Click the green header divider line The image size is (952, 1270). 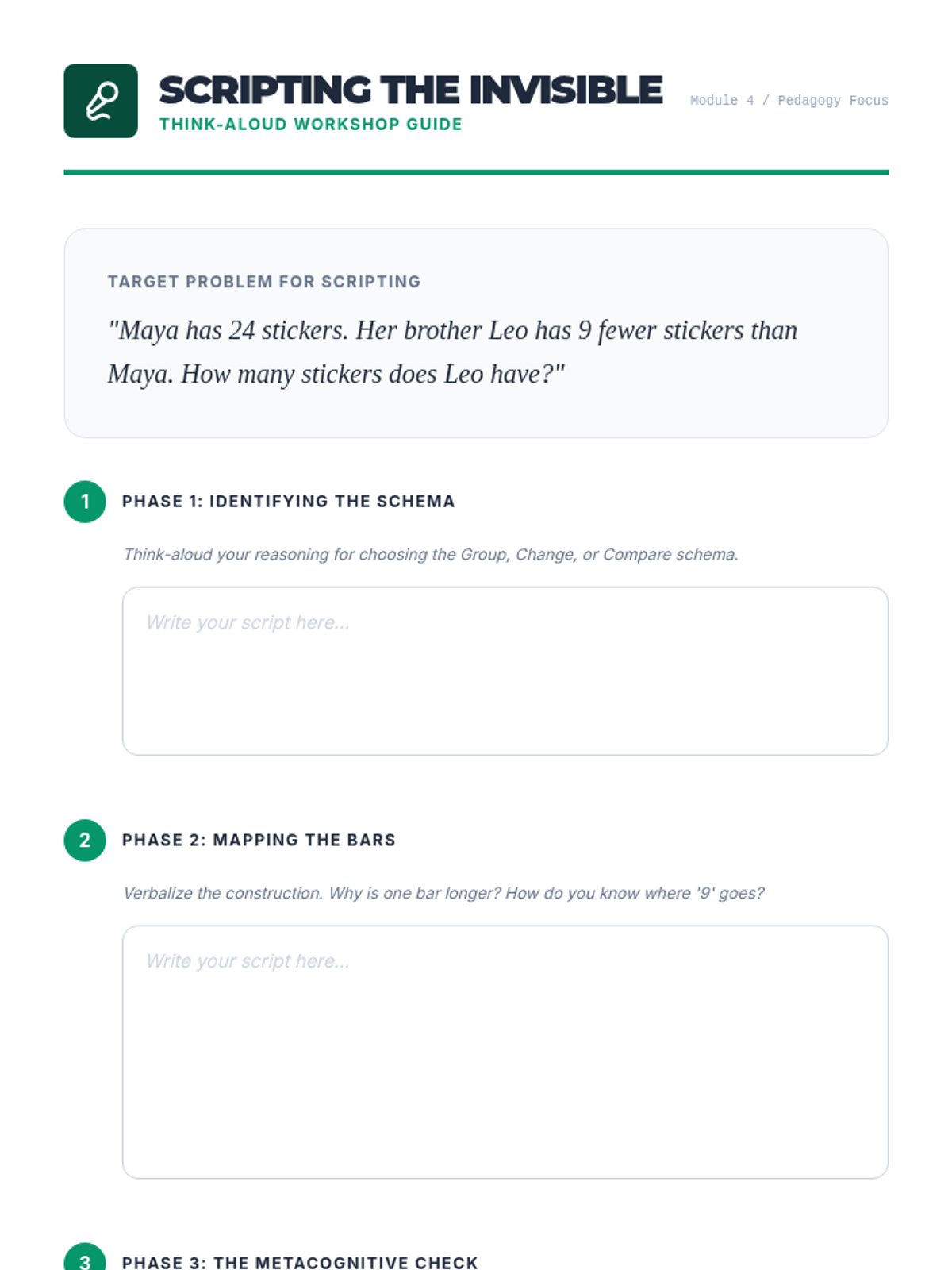click(x=476, y=172)
